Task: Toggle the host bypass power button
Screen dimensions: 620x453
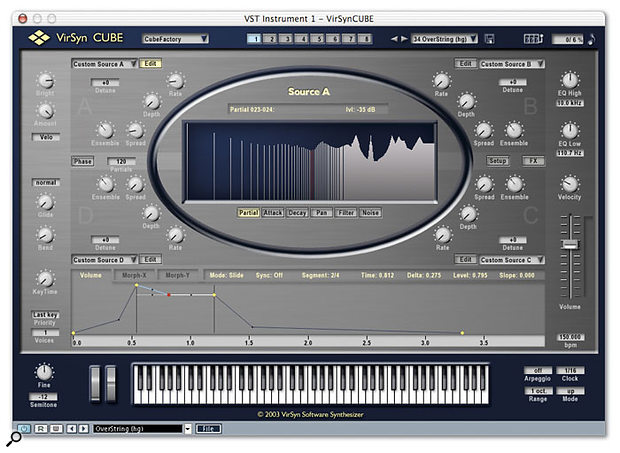Action: tap(24, 428)
